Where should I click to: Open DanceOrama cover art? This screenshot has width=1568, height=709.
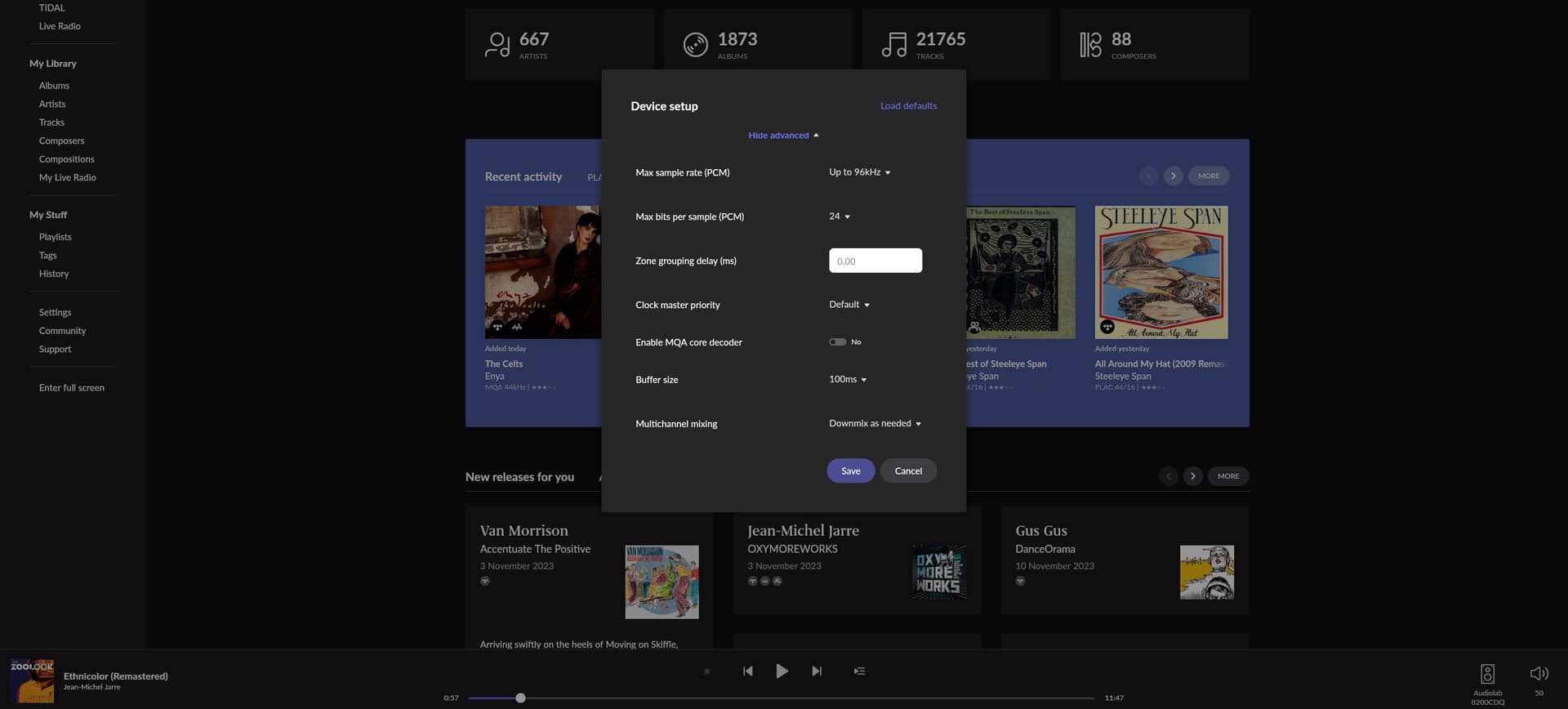(1206, 572)
